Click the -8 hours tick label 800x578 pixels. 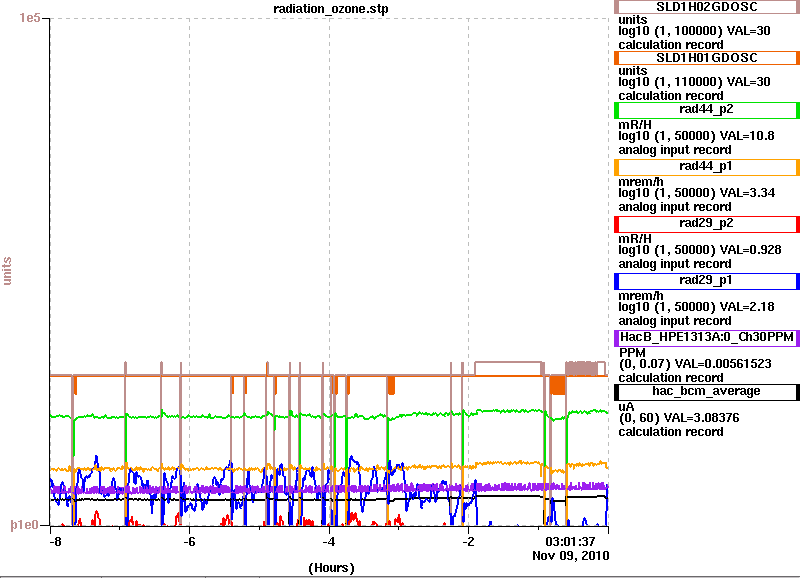(55, 541)
